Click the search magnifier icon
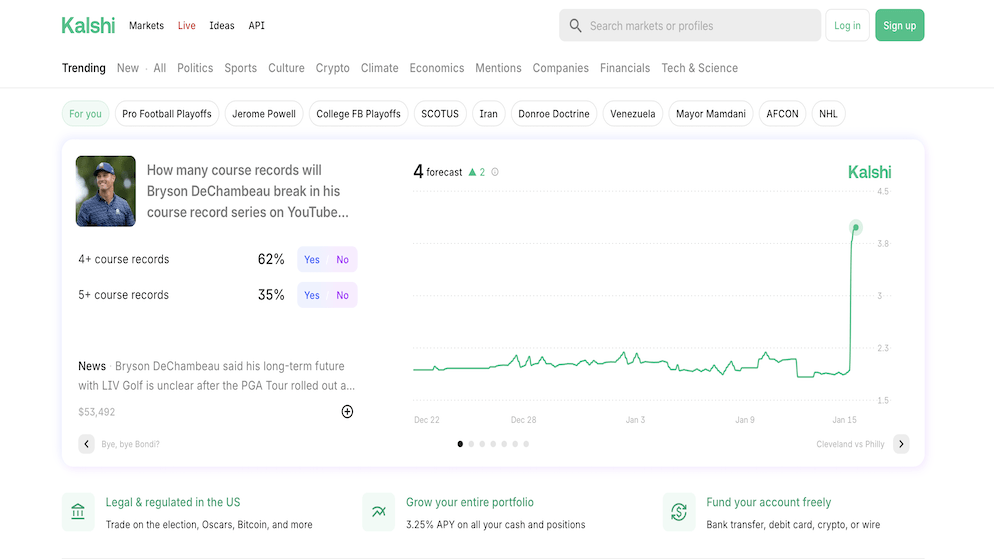This screenshot has height=559, width=994. pyautogui.click(x=575, y=25)
